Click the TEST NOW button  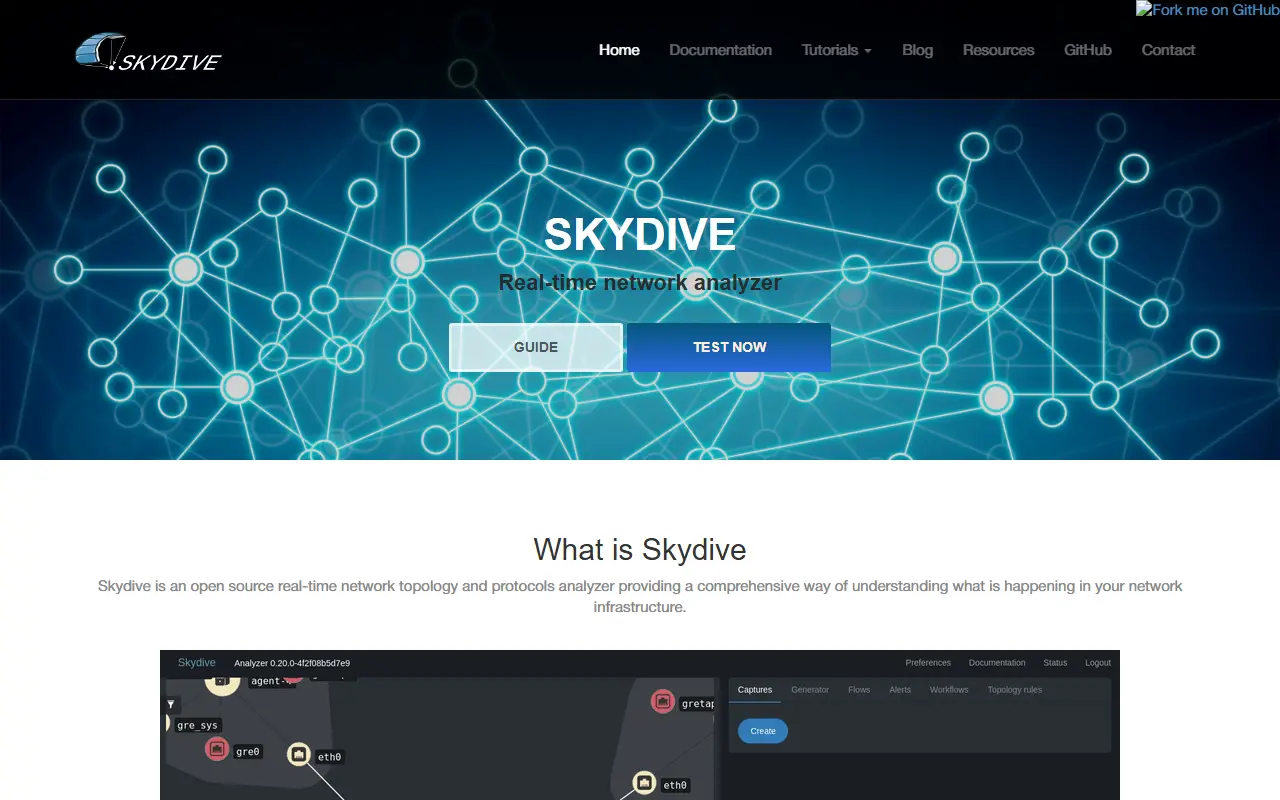(x=730, y=347)
